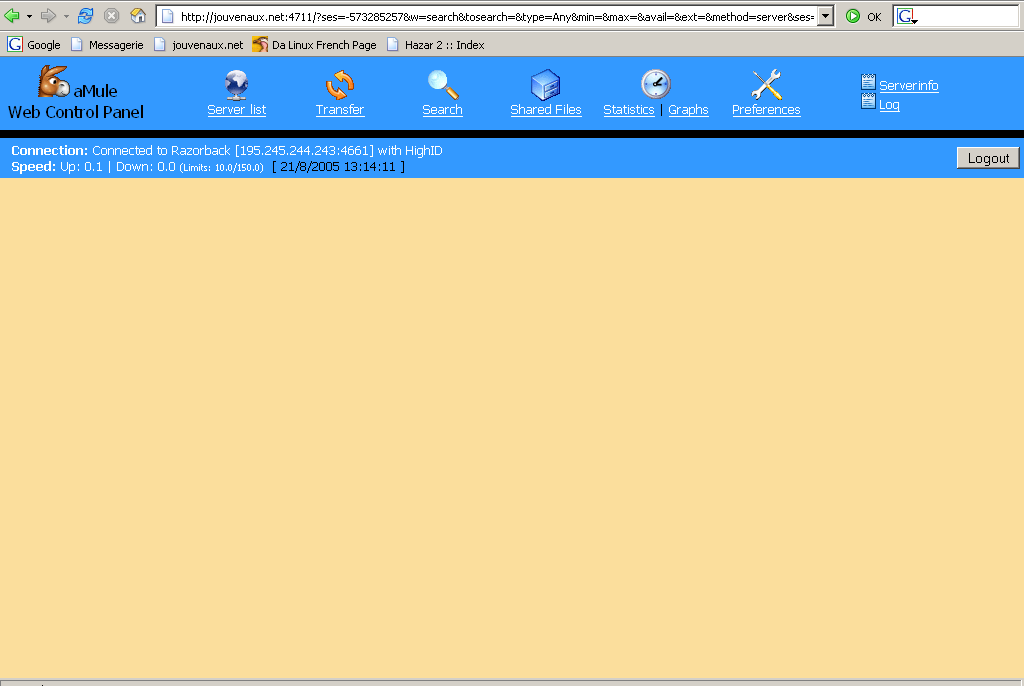Click the green OK go button

tap(863, 16)
